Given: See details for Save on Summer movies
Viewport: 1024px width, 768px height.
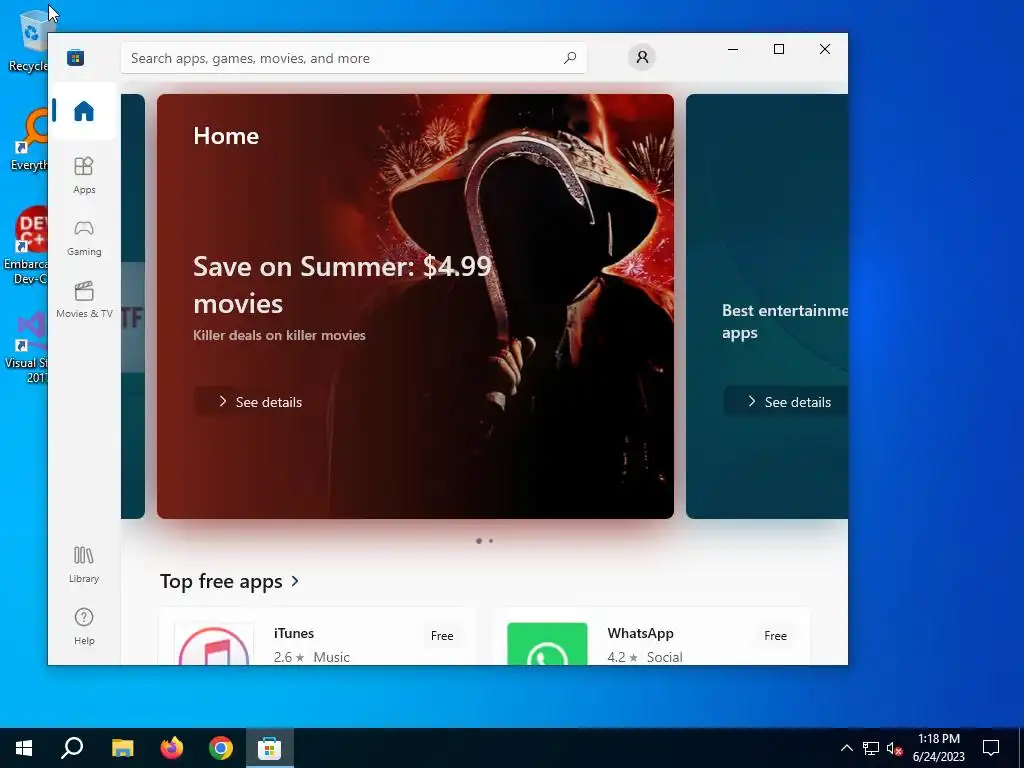Looking at the screenshot, I should [x=260, y=402].
